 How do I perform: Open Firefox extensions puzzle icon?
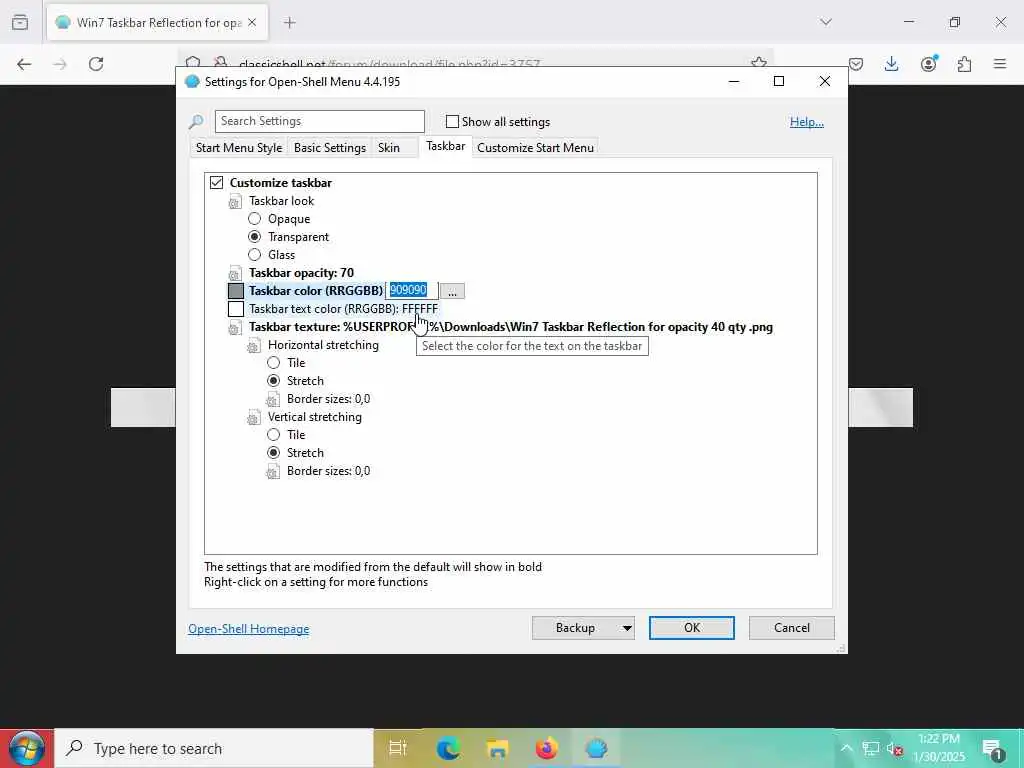click(x=965, y=64)
